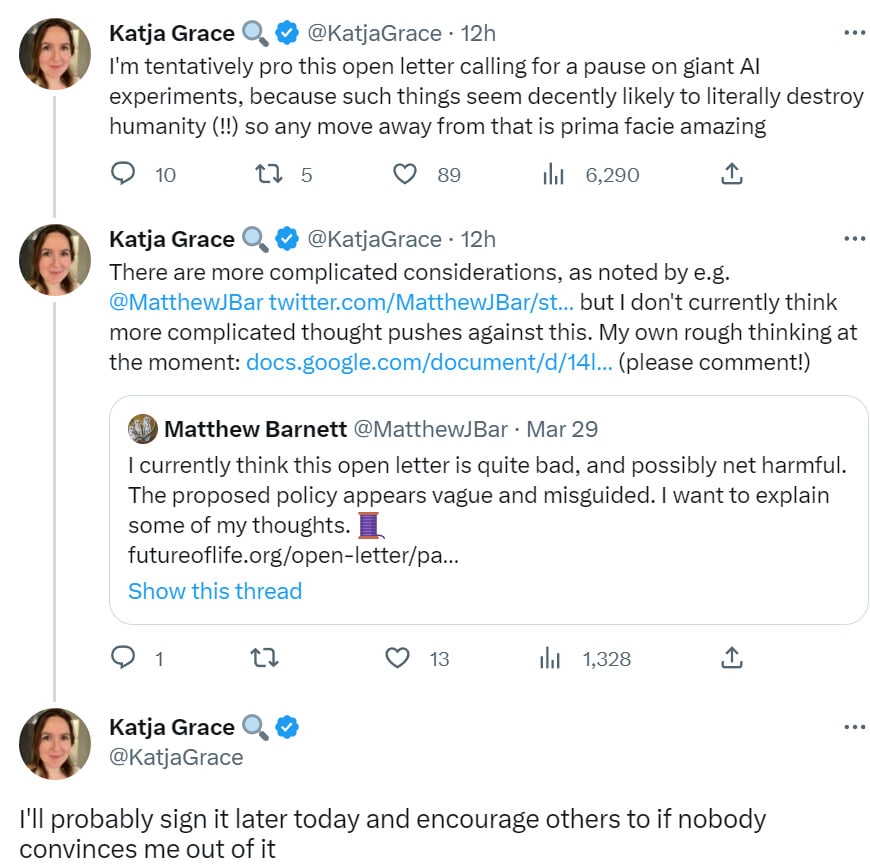Retweet the first tweet with 5 retweets
The image size is (870, 868).
coord(269,174)
